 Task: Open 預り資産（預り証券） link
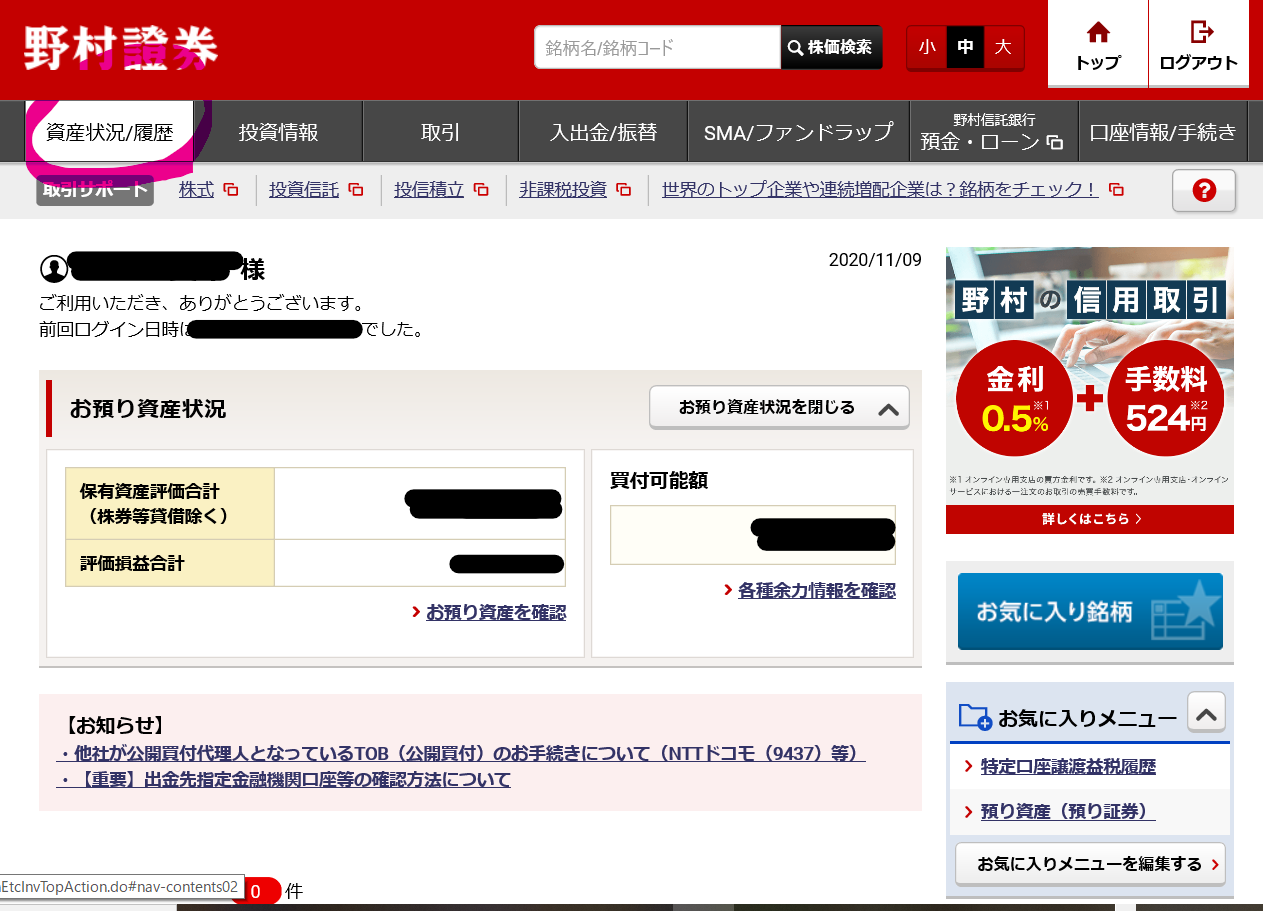1068,812
